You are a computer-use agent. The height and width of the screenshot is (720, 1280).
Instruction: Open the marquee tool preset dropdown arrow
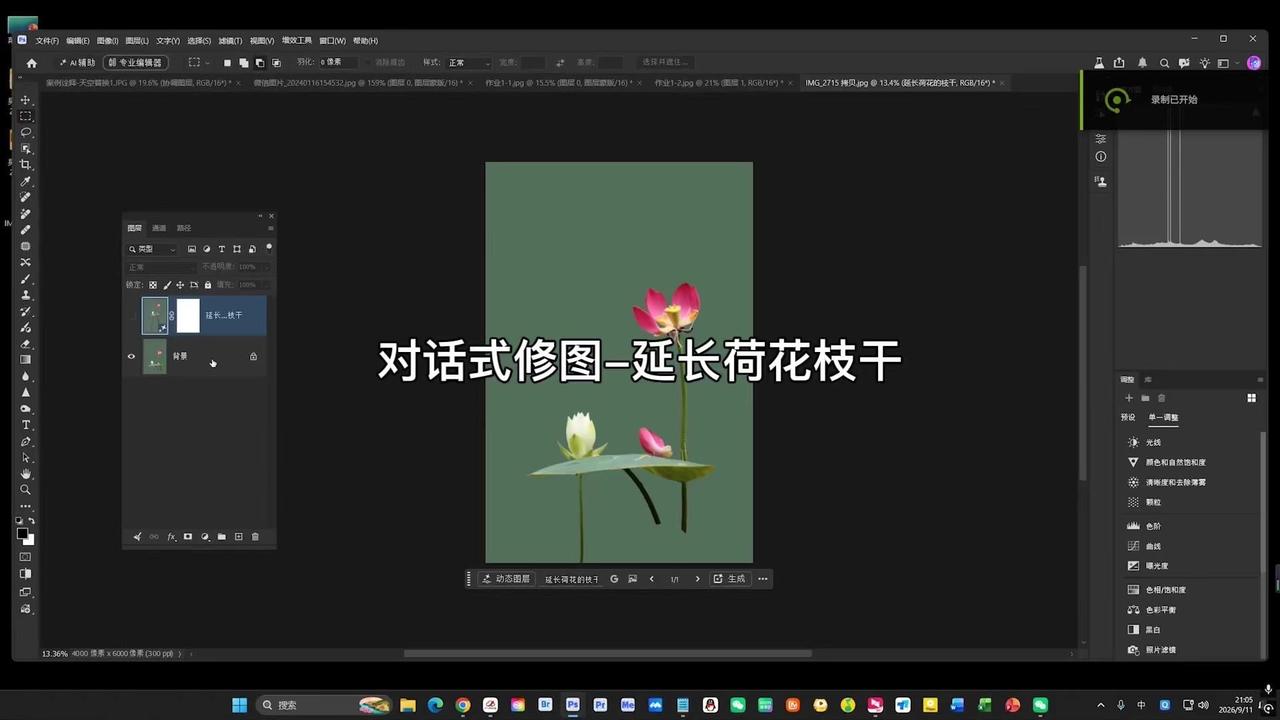207,63
